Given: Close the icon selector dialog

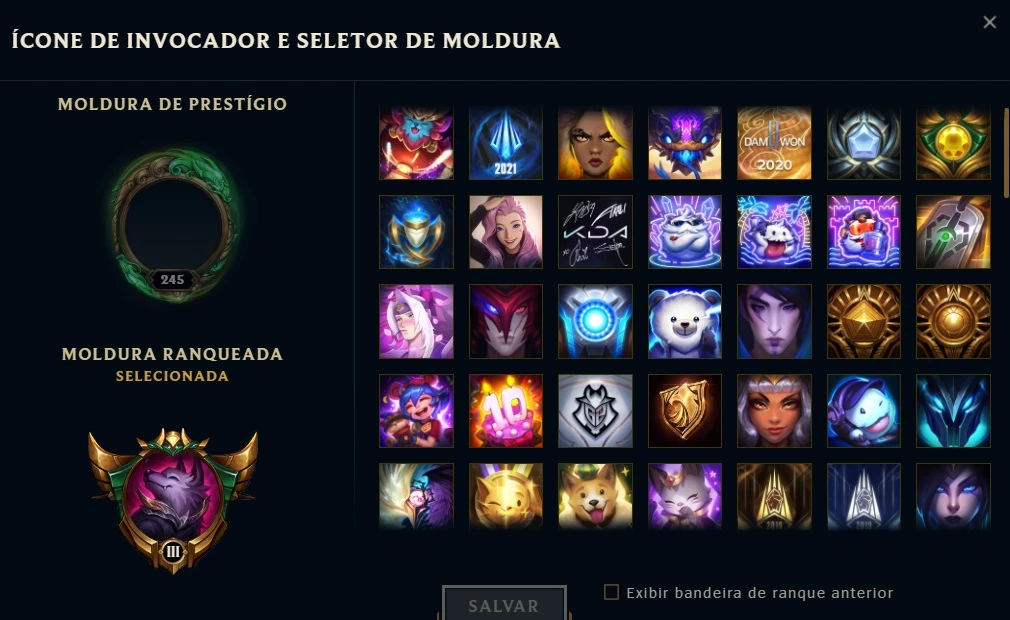Looking at the screenshot, I should click(989, 23).
